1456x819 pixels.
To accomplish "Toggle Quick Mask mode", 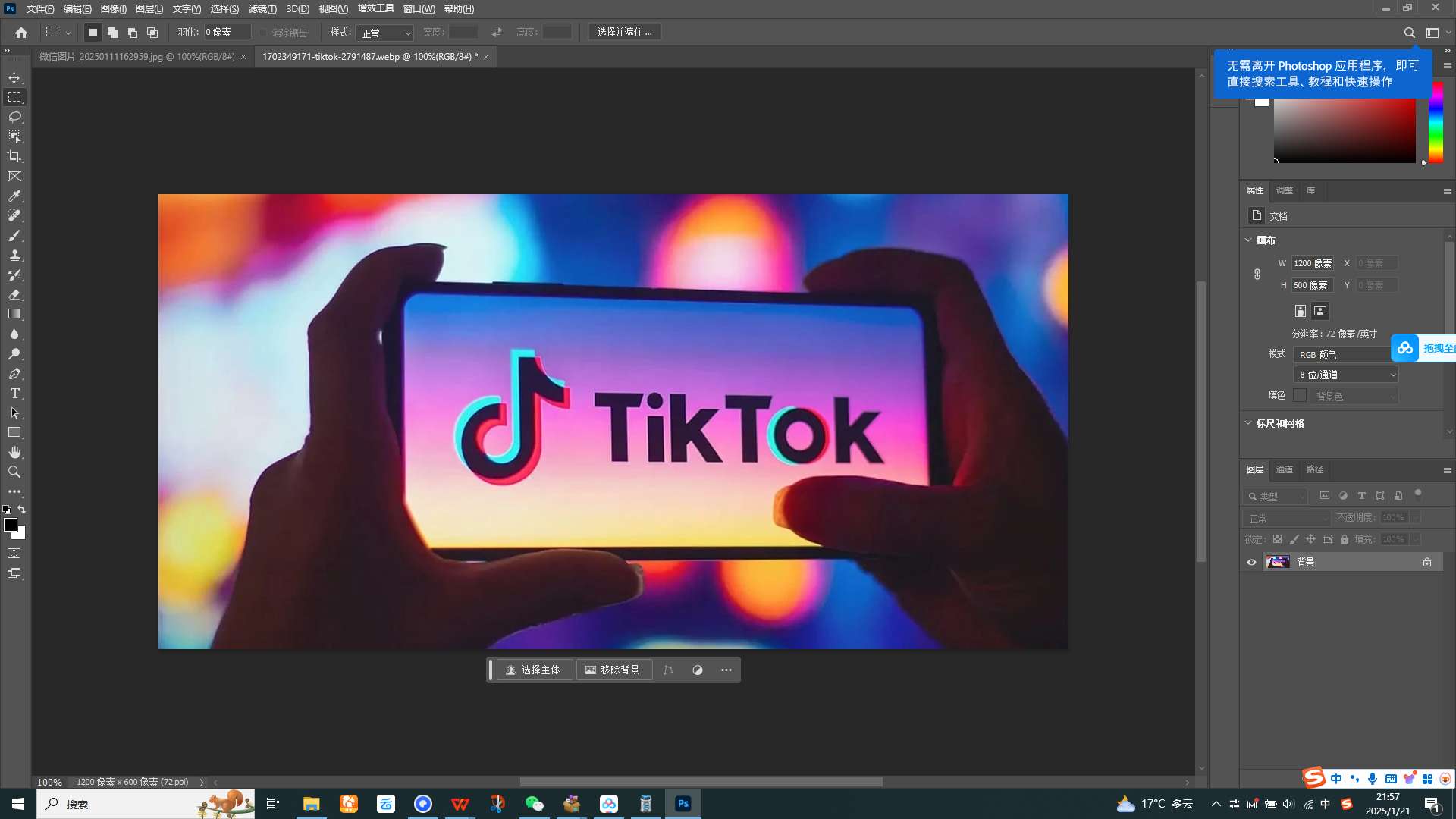I will pyautogui.click(x=14, y=554).
